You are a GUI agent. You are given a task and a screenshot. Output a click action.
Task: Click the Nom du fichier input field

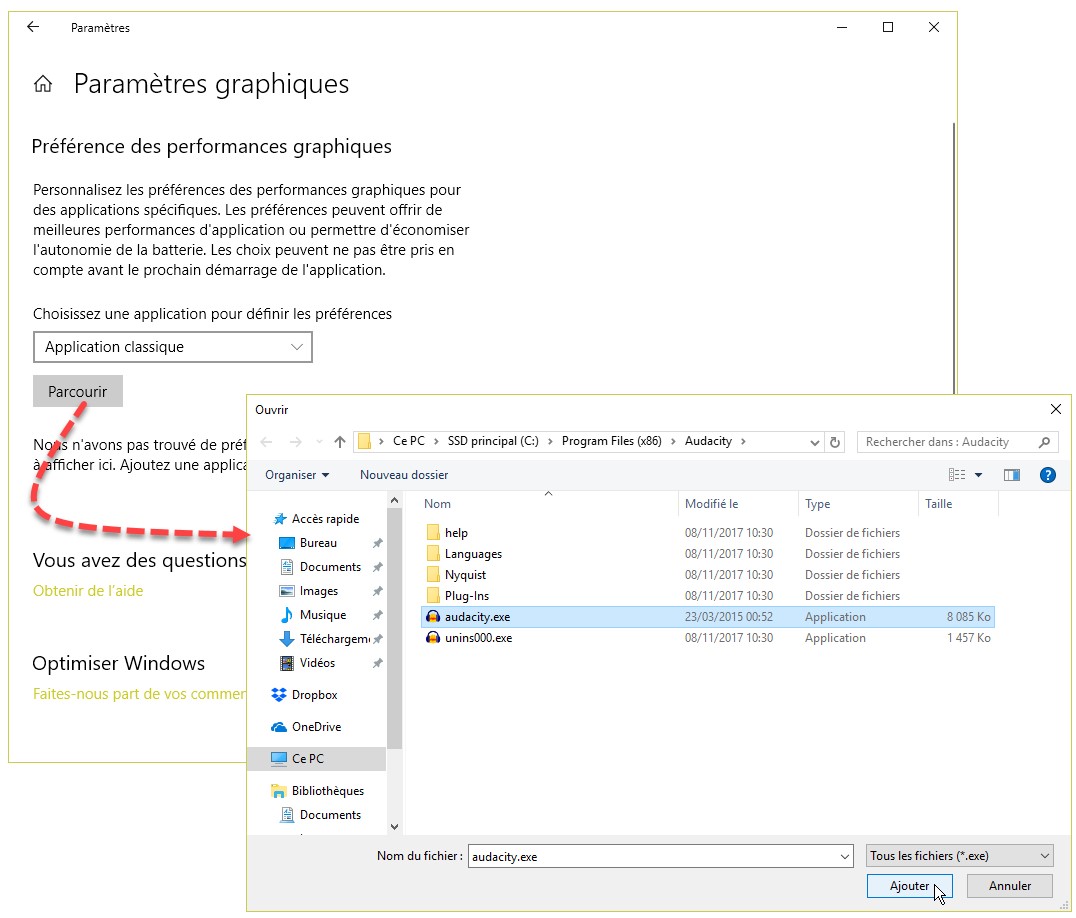pyautogui.click(x=652, y=857)
